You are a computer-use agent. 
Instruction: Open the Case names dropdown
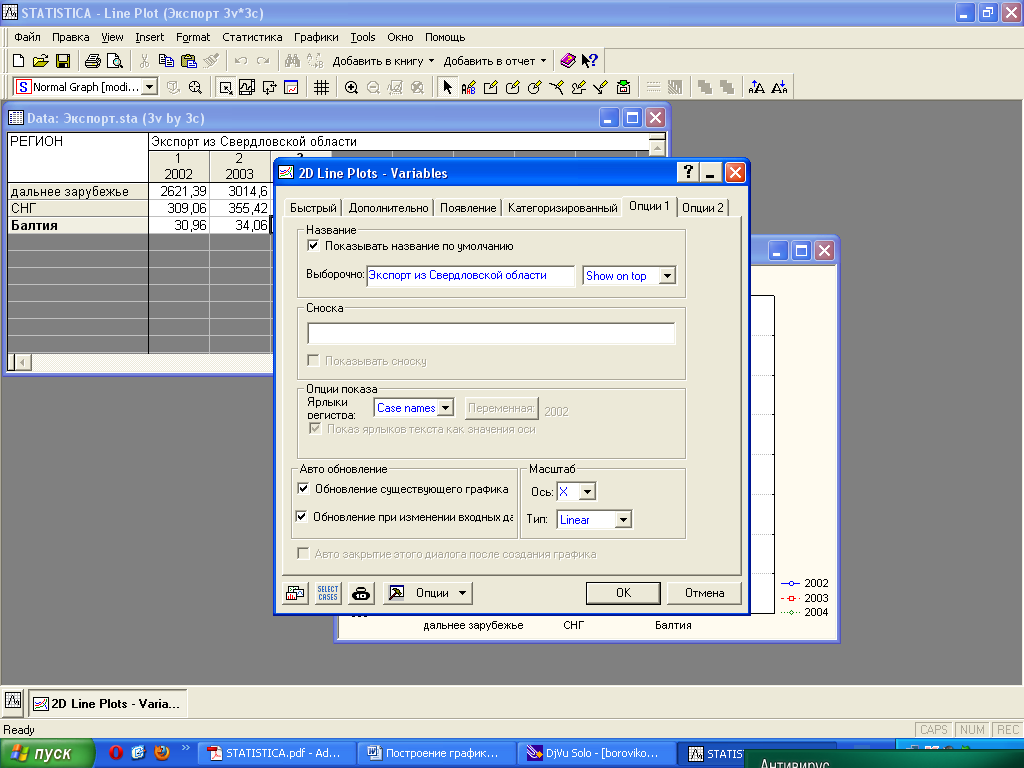click(x=445, y=408)
